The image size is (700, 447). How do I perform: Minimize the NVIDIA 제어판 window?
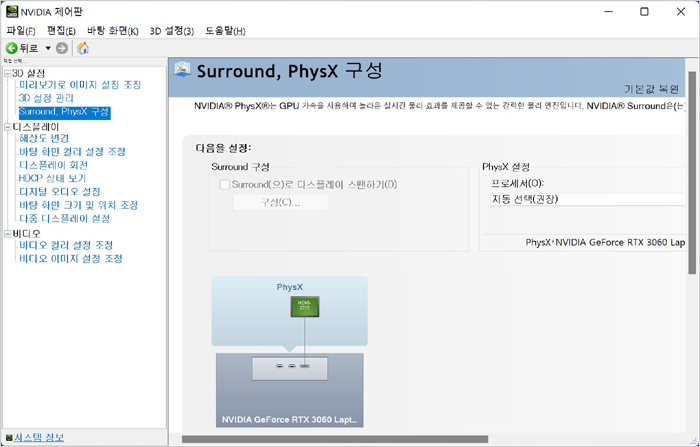(609, 12)
